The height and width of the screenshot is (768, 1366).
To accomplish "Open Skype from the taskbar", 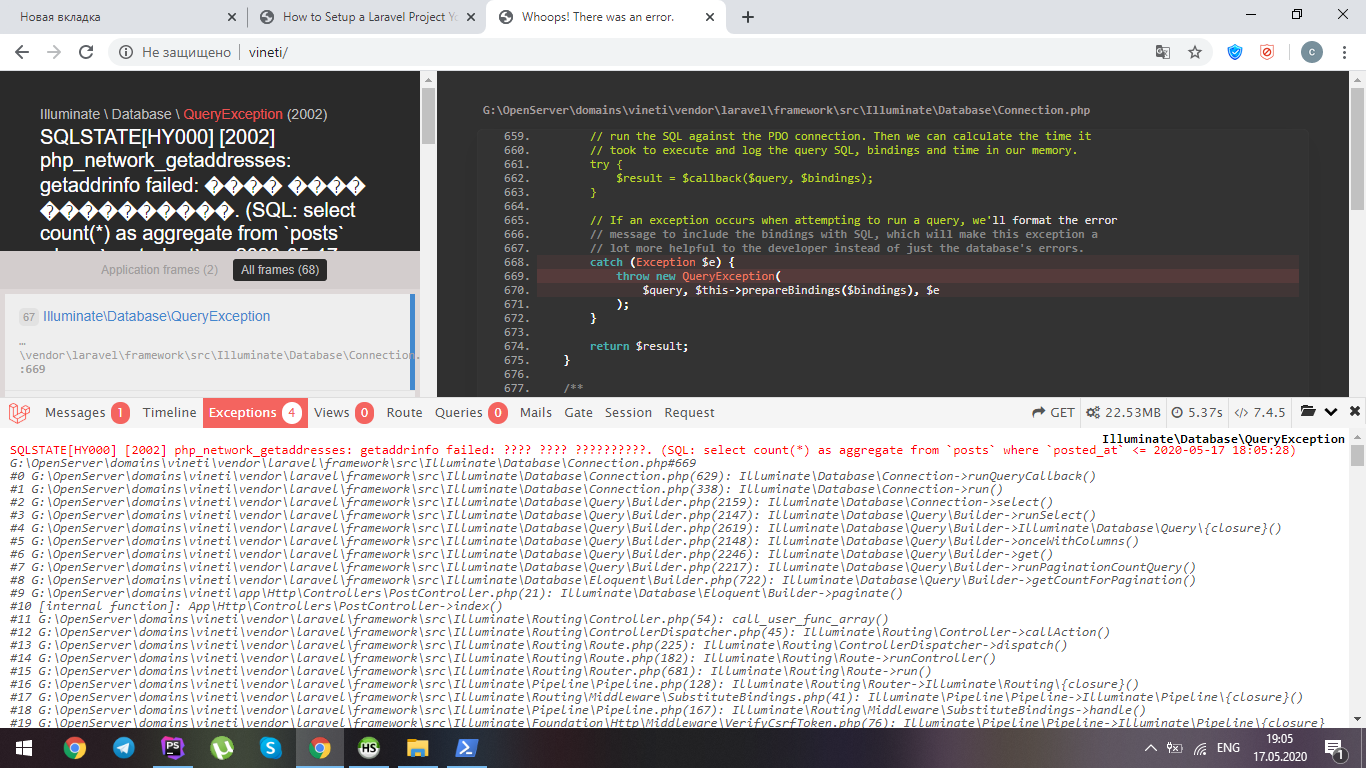I will (271, 747).
